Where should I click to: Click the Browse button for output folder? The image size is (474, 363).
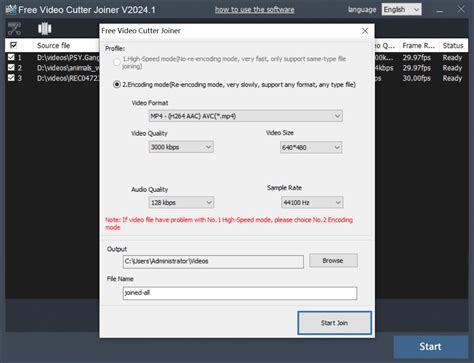pyautogui.click(x=333, y=261)
